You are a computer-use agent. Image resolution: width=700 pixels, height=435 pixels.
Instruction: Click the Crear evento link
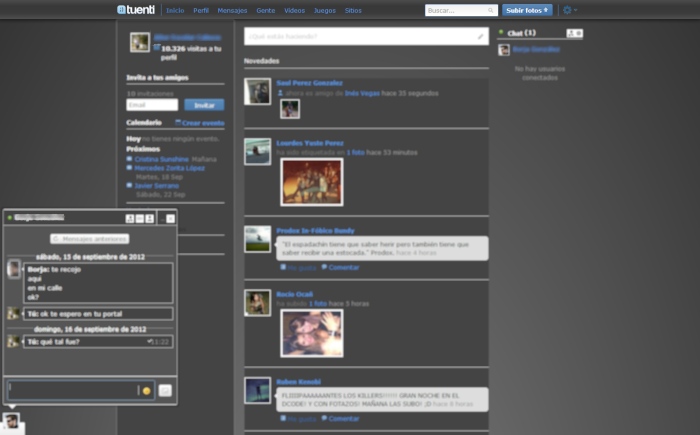tap(200, 123)
